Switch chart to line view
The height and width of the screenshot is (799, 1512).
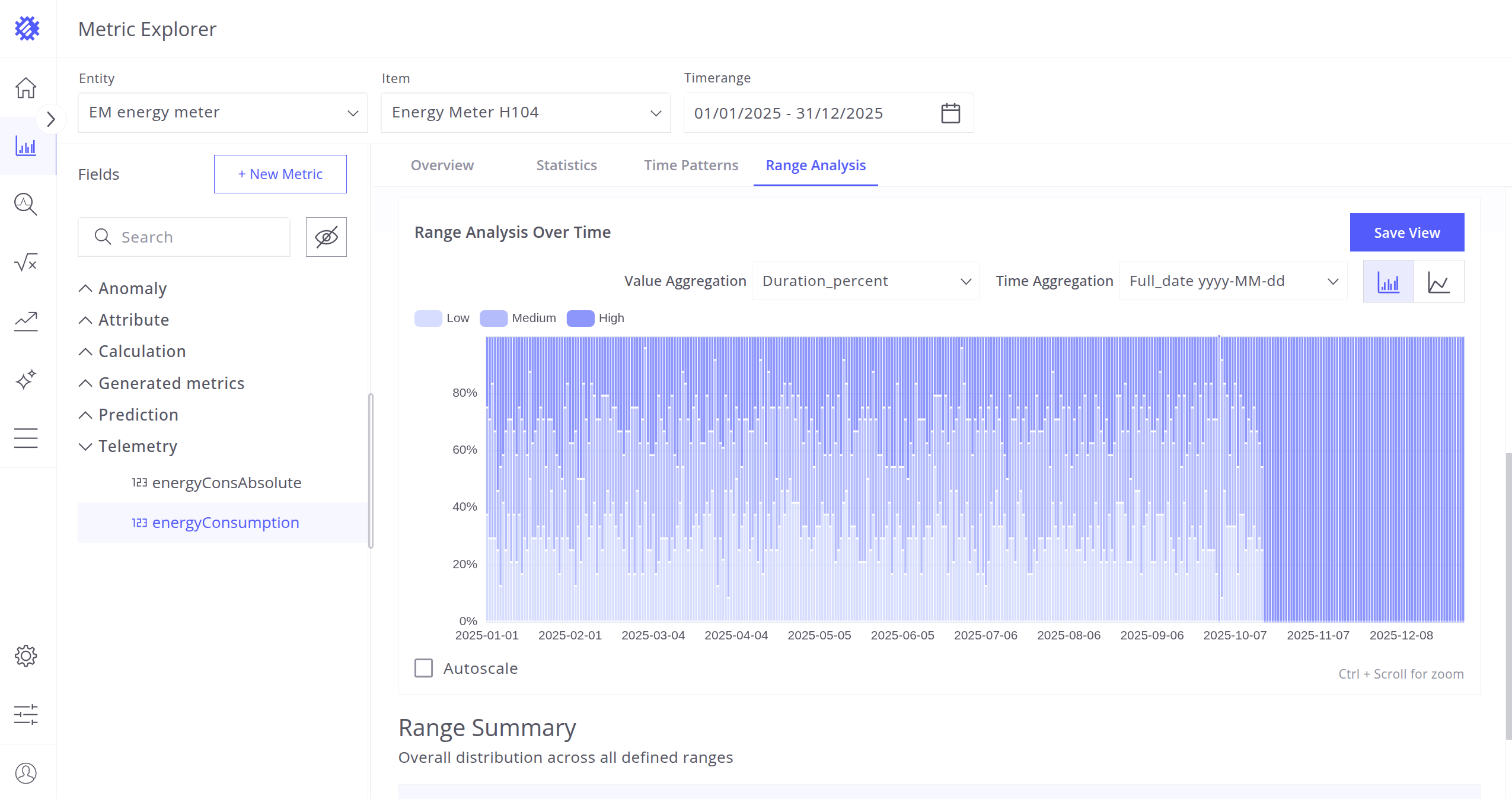[x=1438, y=281]
